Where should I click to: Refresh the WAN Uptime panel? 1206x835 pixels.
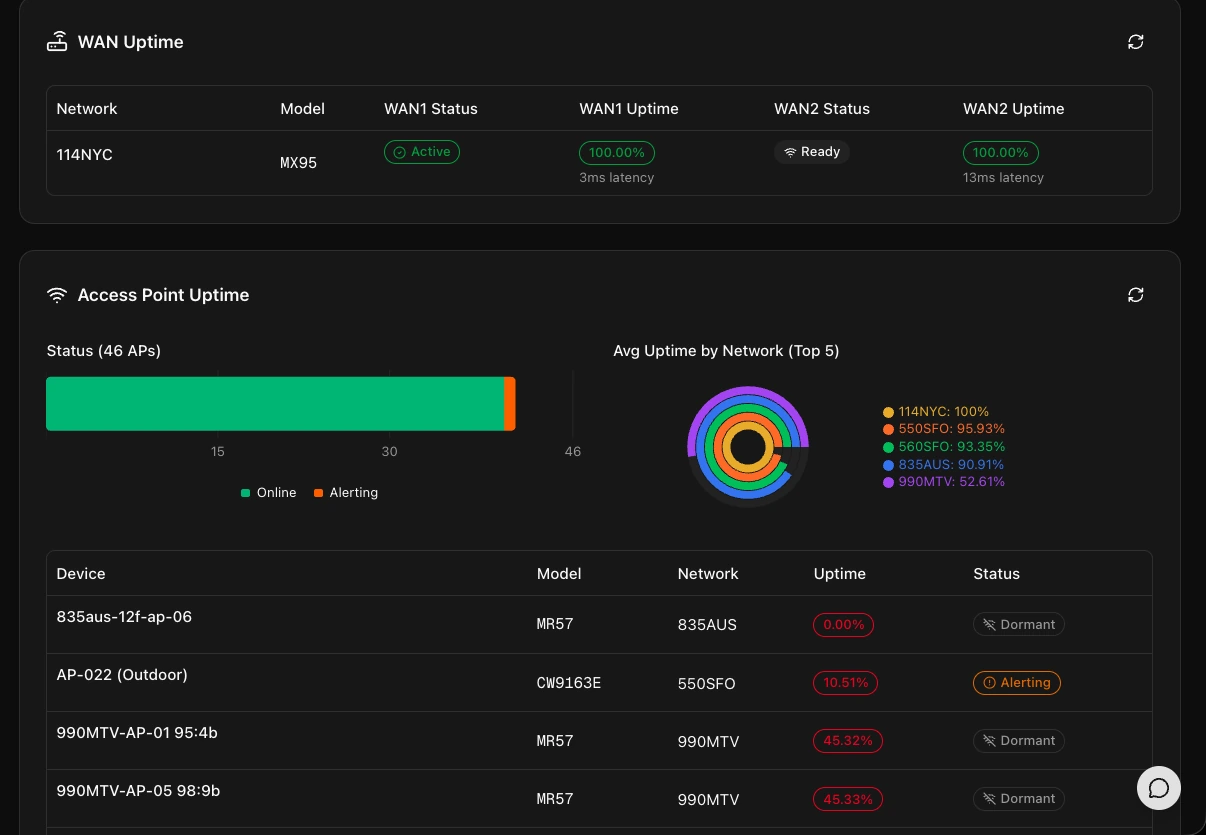coord(1135,42)
